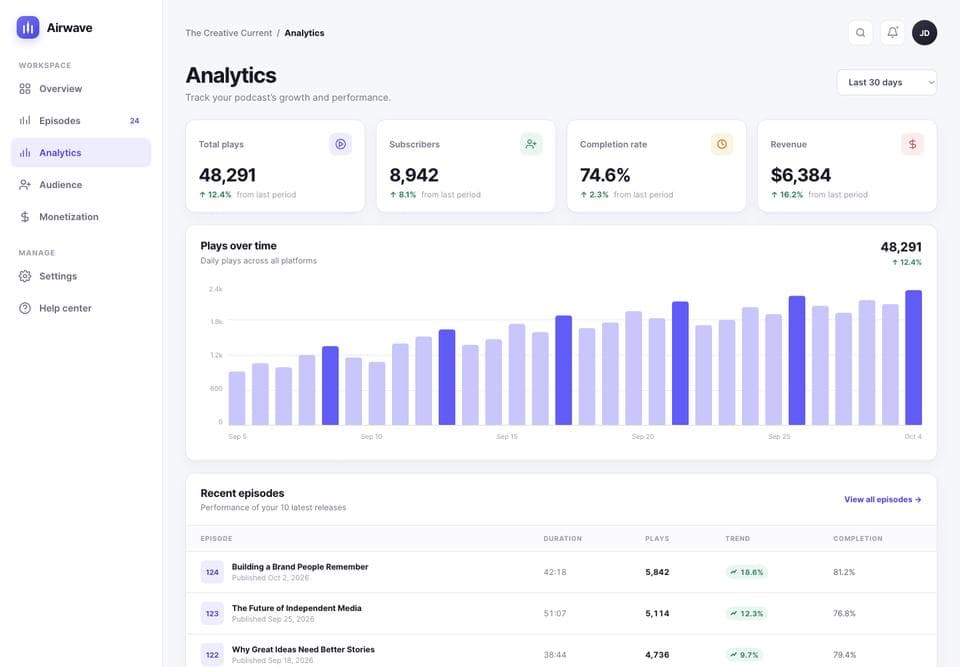This screenshot has width=960, height=667.
Task: Click the Overview grid icon
Action: tap(25, 89)
